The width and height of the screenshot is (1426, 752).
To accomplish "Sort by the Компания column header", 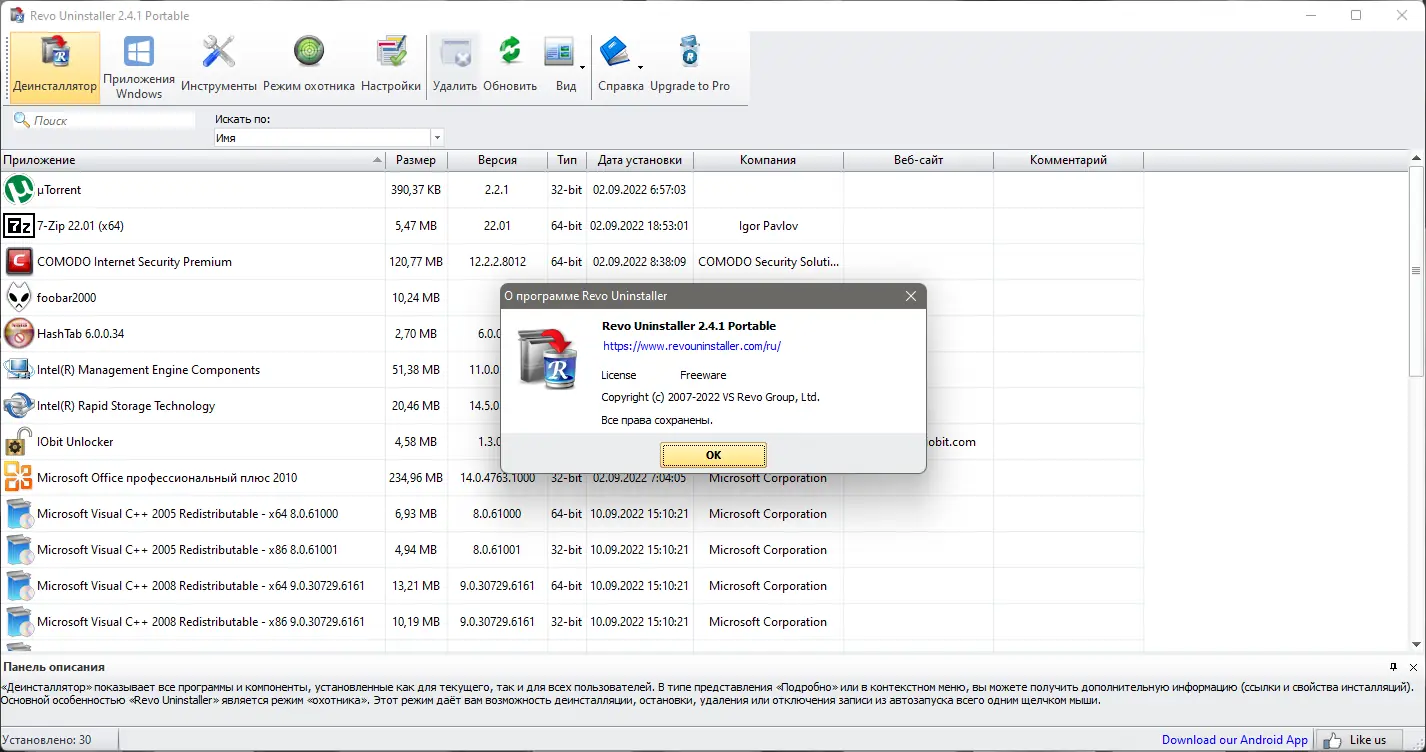I will (x=768, y=160).
